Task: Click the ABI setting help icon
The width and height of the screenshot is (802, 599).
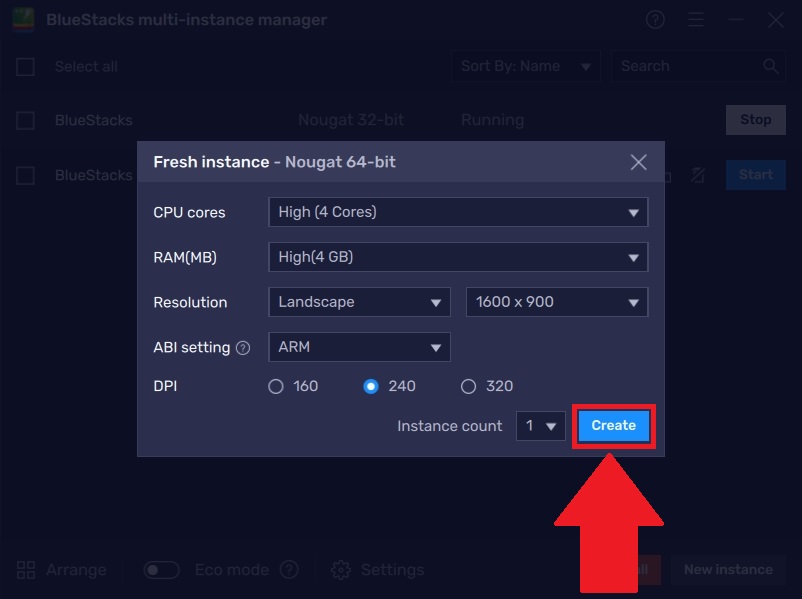Action: [x=243, y=348]
